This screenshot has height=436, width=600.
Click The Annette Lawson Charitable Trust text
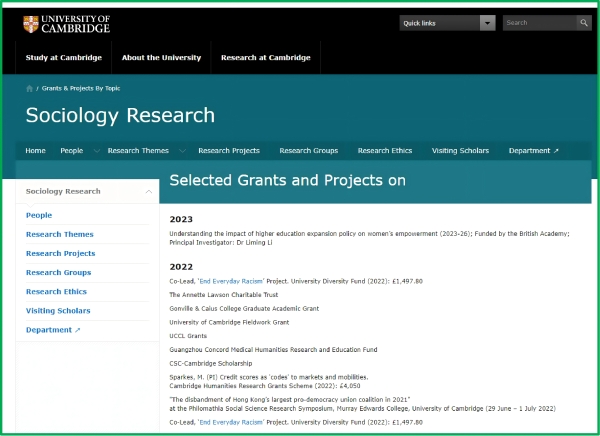pyautogui.click(x=224, y=295)
